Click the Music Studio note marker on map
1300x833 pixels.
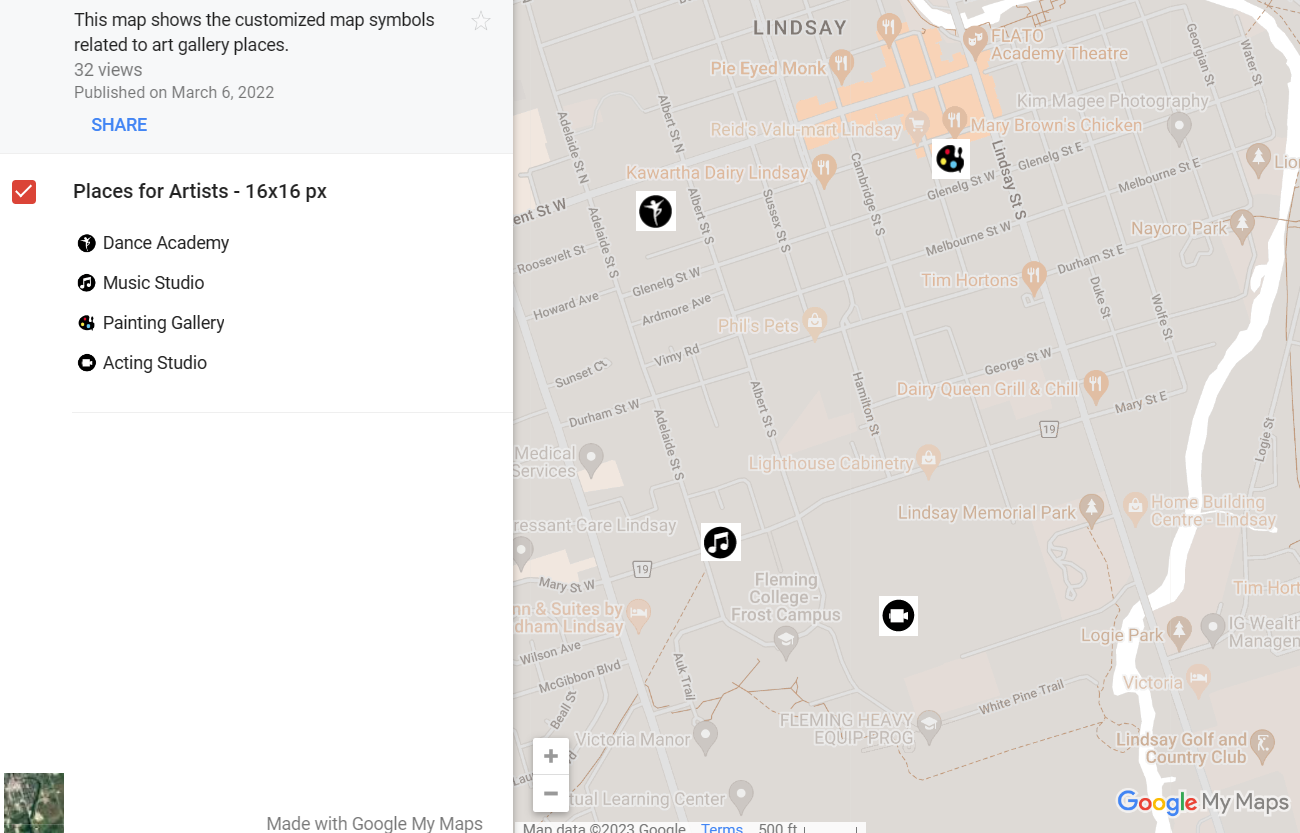coord(720,542)
